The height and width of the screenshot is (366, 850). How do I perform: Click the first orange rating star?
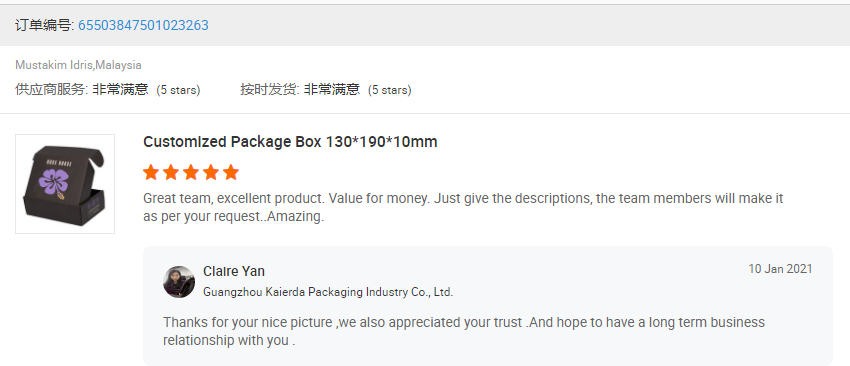(151, 173)
